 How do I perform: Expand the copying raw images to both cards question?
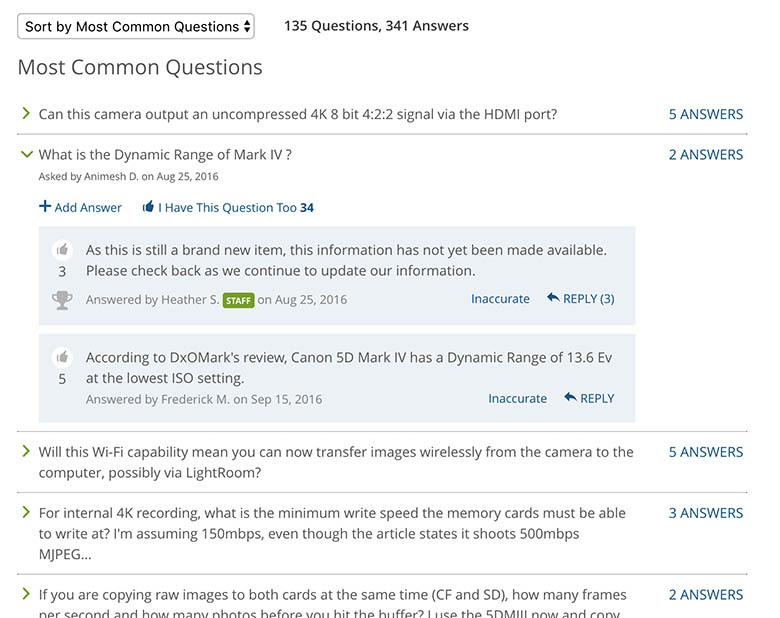pyautogui.click(x=26, y=594)
